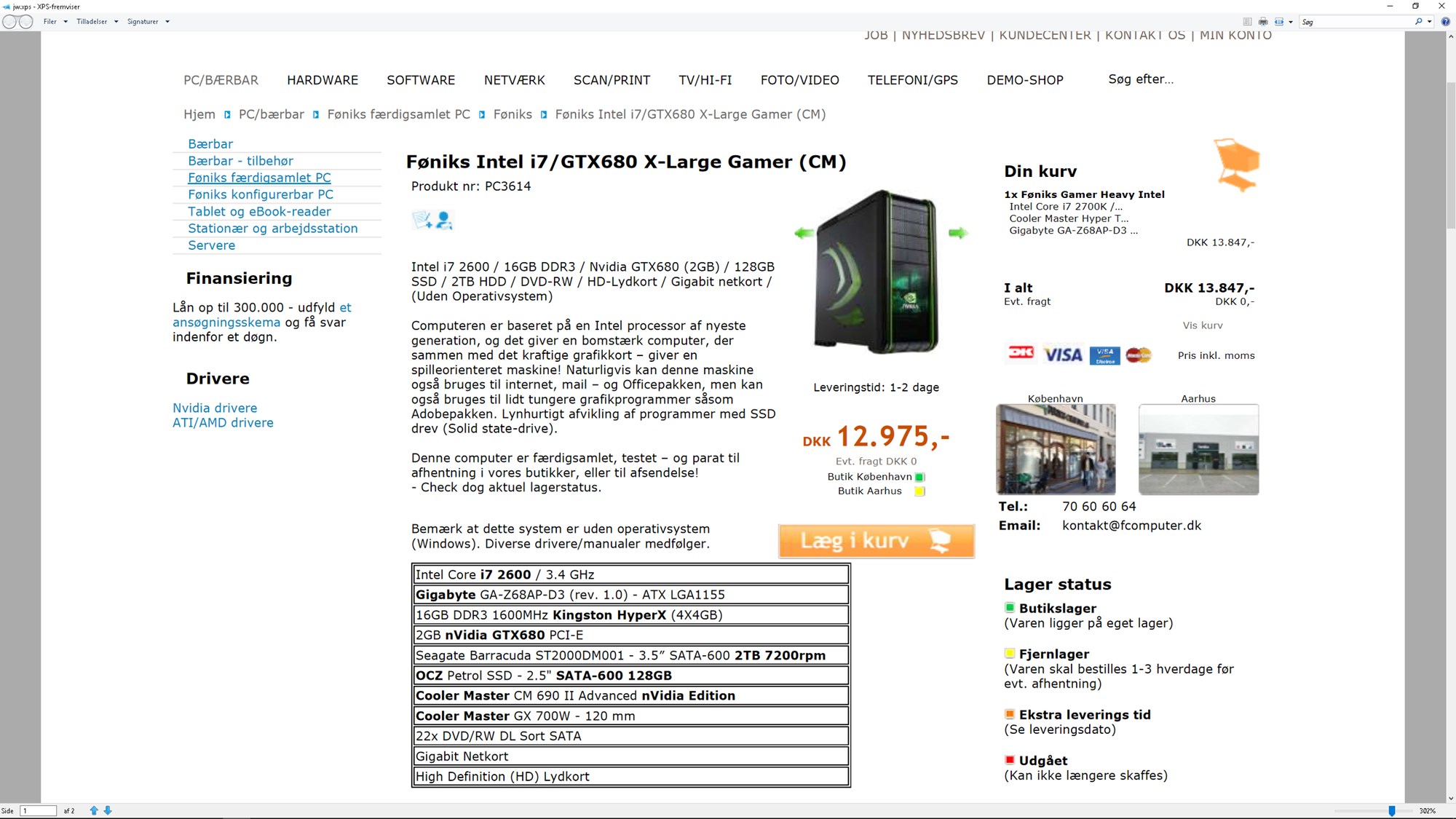The height and width of the screenshot is (819, 1456).
Task: Open the PC/BÆRBAR navigation tab
Action: click(x=221, y=80)
